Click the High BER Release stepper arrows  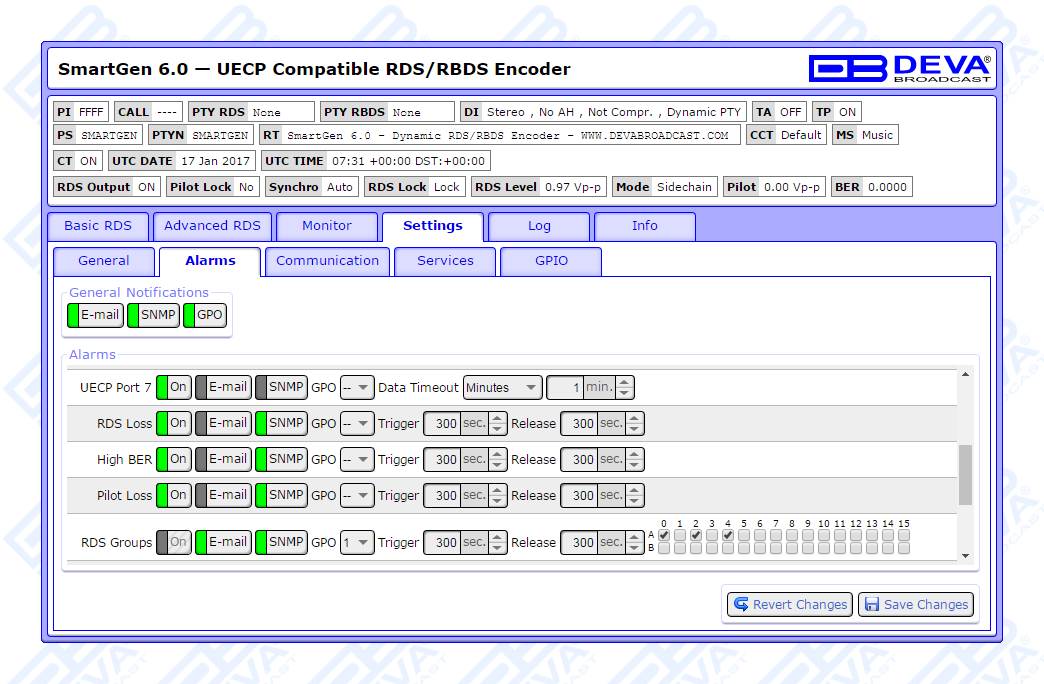635,459
